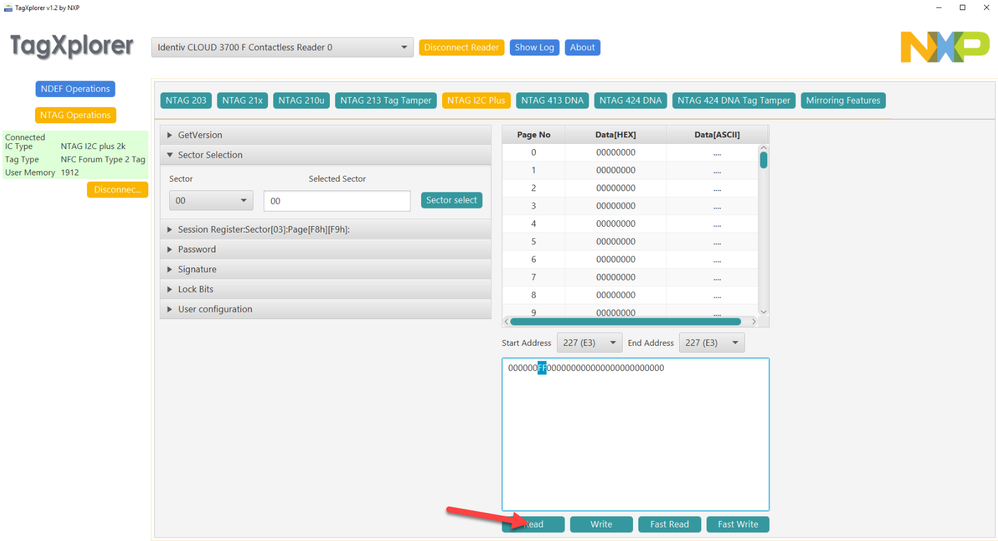Click the Page No column header

coord(533,135)
